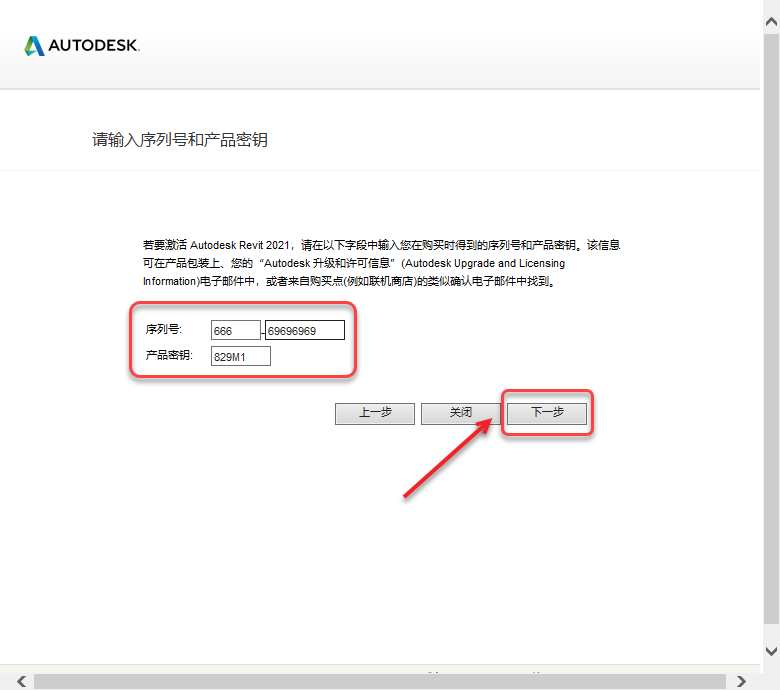The image size is (780, 690).
Task: Click the 产品密钥 label
Action: point(169,355)
